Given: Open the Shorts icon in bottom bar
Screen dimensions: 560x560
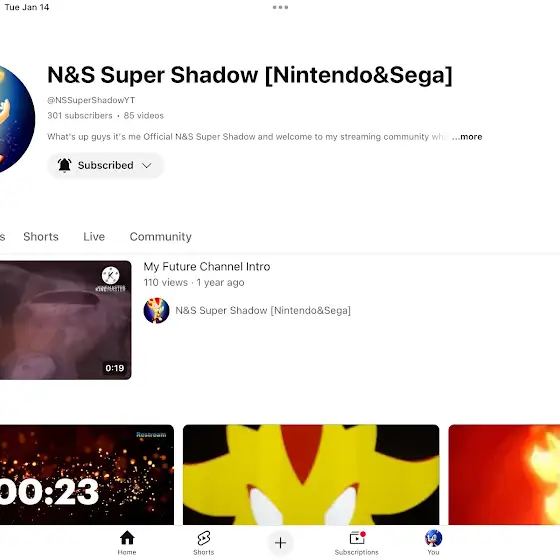Looking at the screenshot, I should (x=204, y=542).
